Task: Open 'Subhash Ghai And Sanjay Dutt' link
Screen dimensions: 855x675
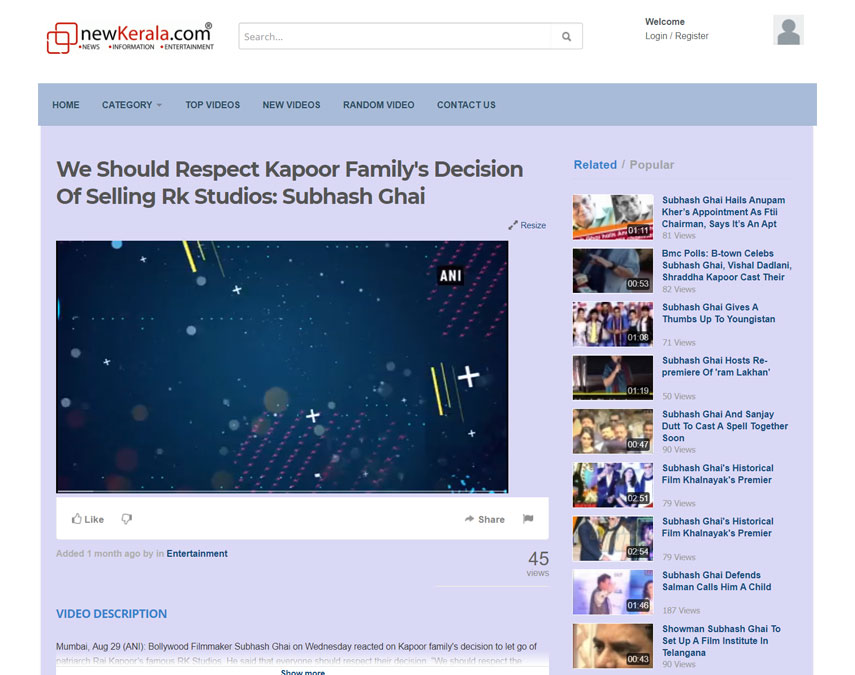Action: coord(725,426)
